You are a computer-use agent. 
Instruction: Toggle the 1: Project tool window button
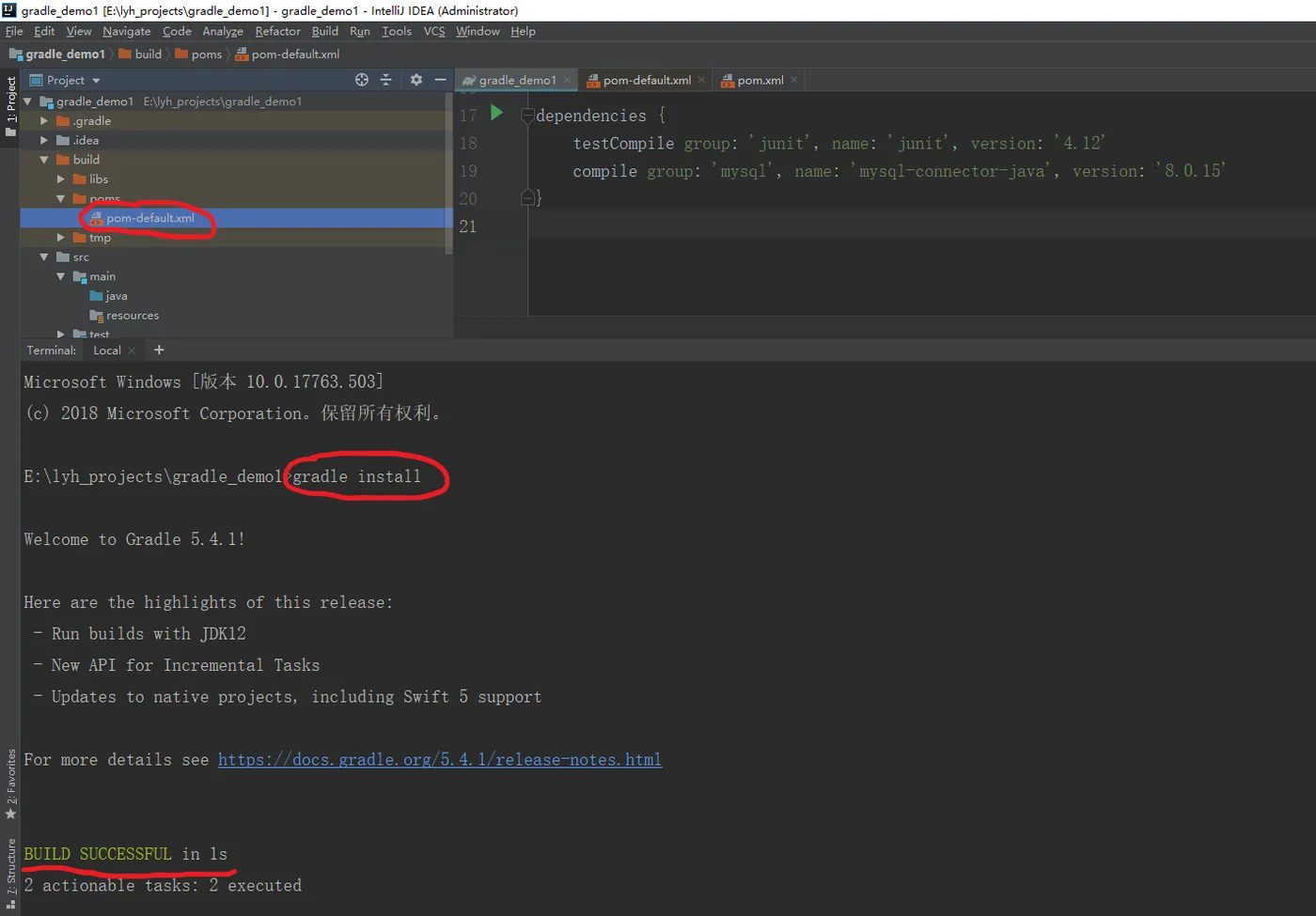pos(10,106)
